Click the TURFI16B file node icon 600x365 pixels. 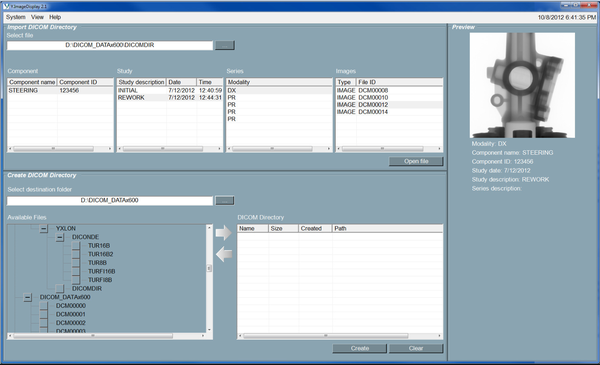[76, 271]
